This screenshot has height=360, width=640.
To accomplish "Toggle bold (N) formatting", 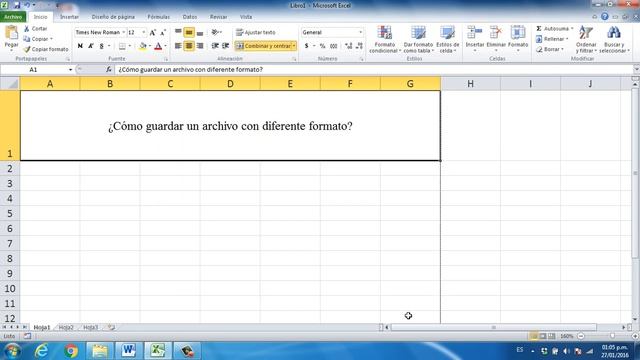I will coord(80,46).
